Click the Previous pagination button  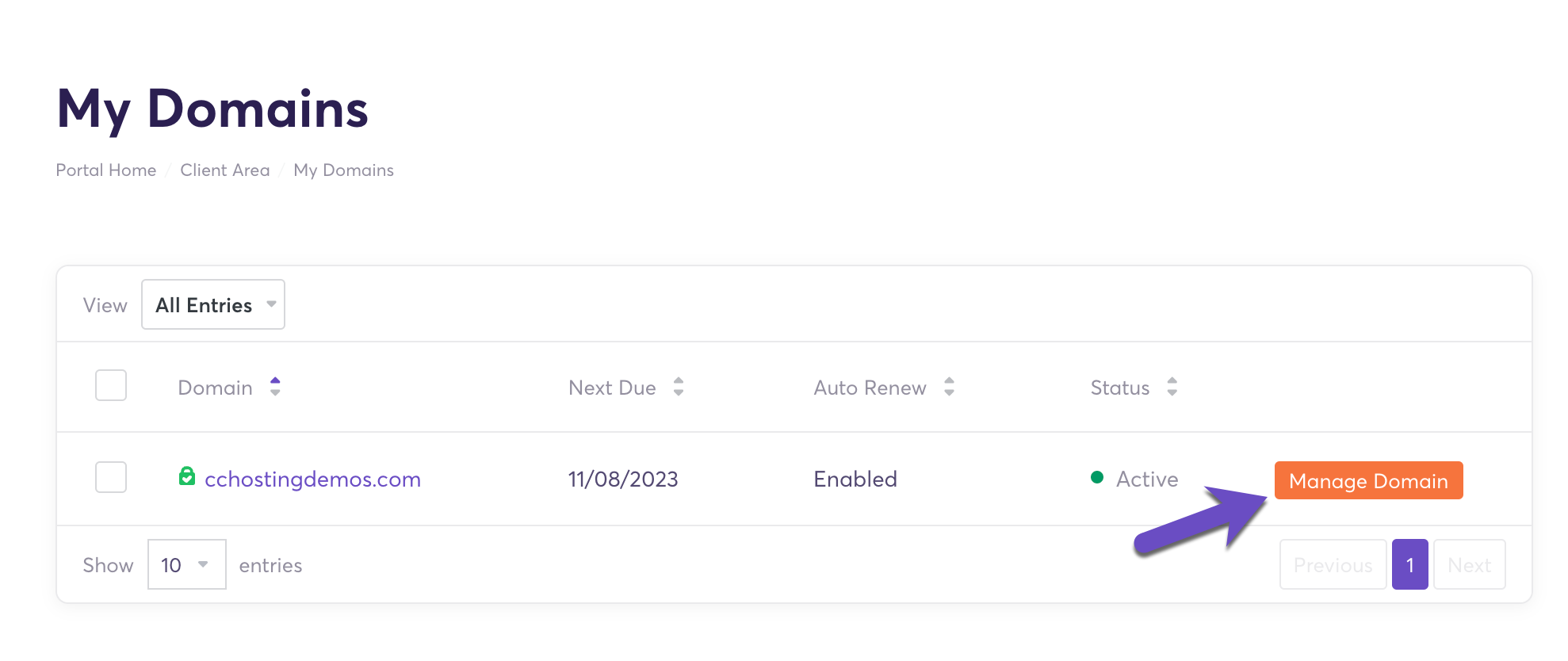[1333, 564]
